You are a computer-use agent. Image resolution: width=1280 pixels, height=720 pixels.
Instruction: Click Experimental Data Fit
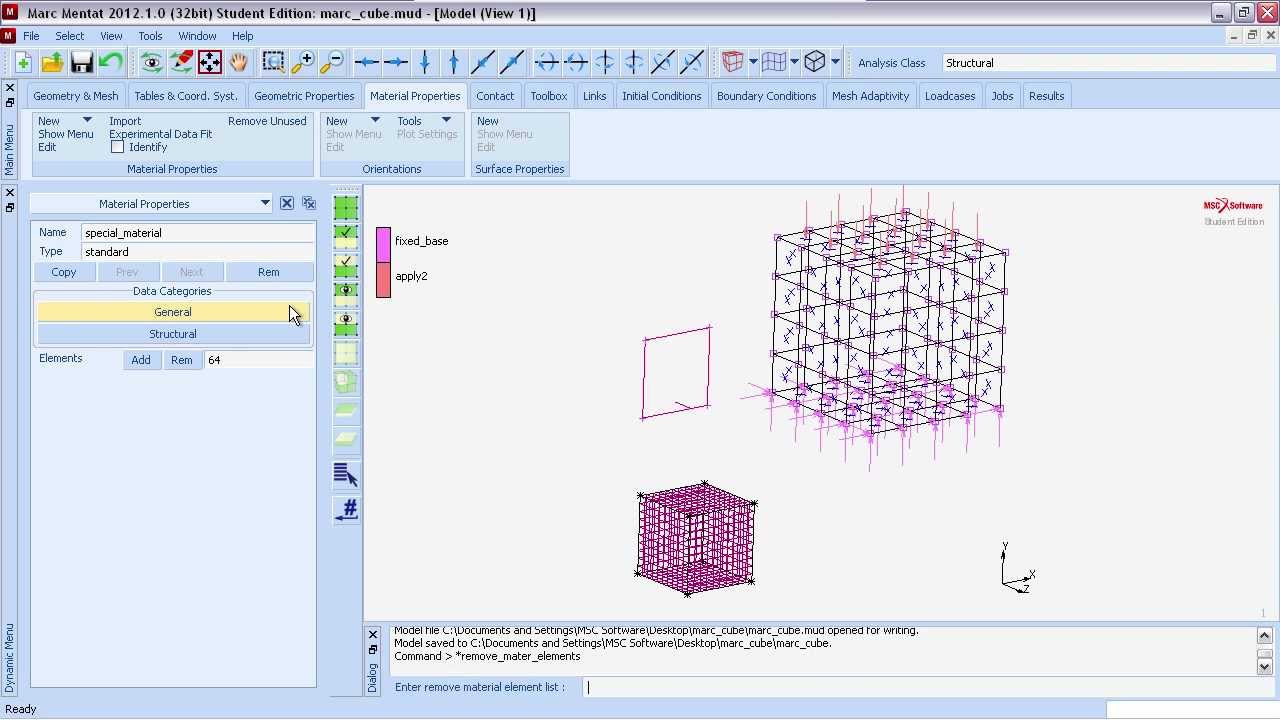160,134
